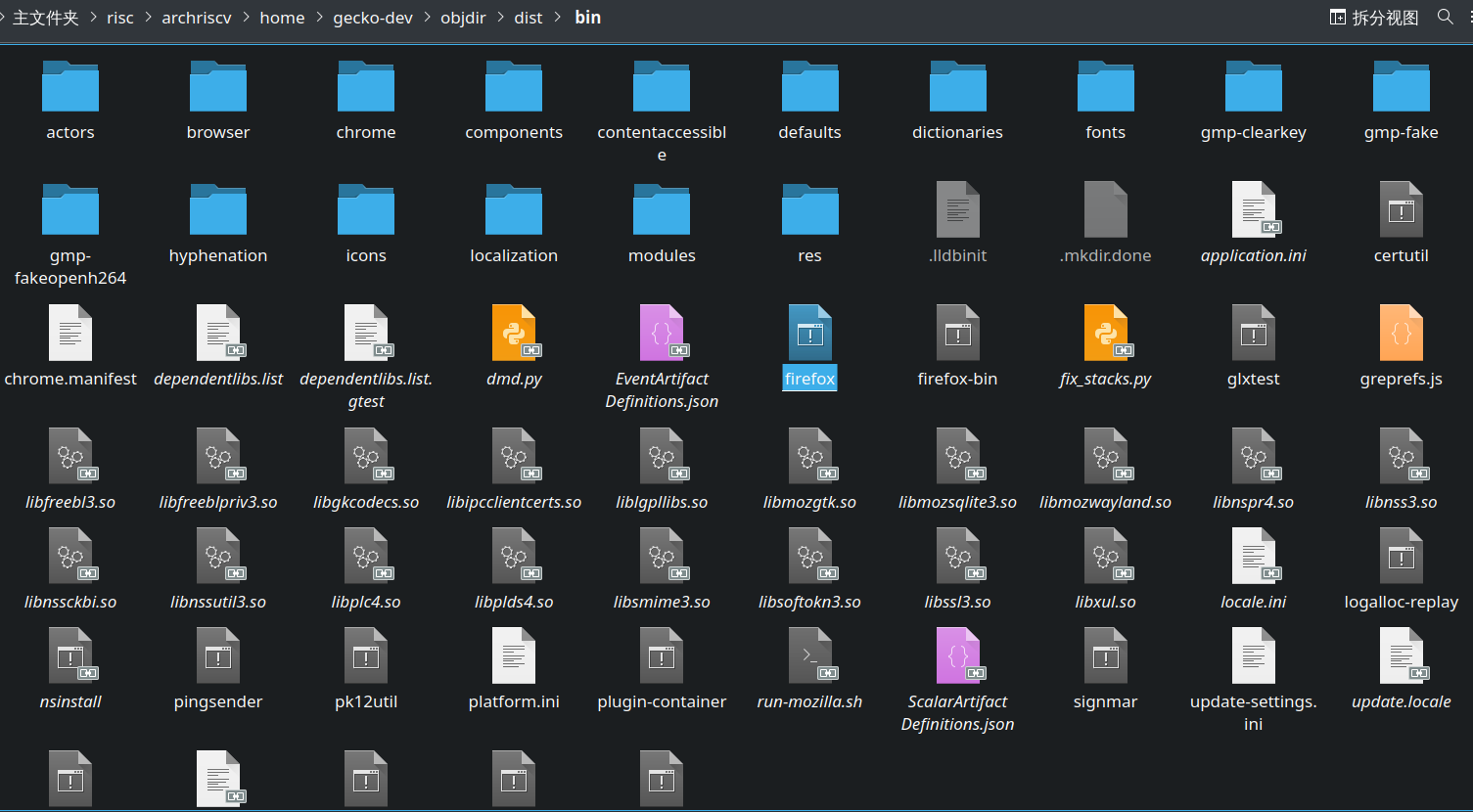Click the dependentlibs.list.gtest file name
The image size is (1473, 812).
(366, 389)
